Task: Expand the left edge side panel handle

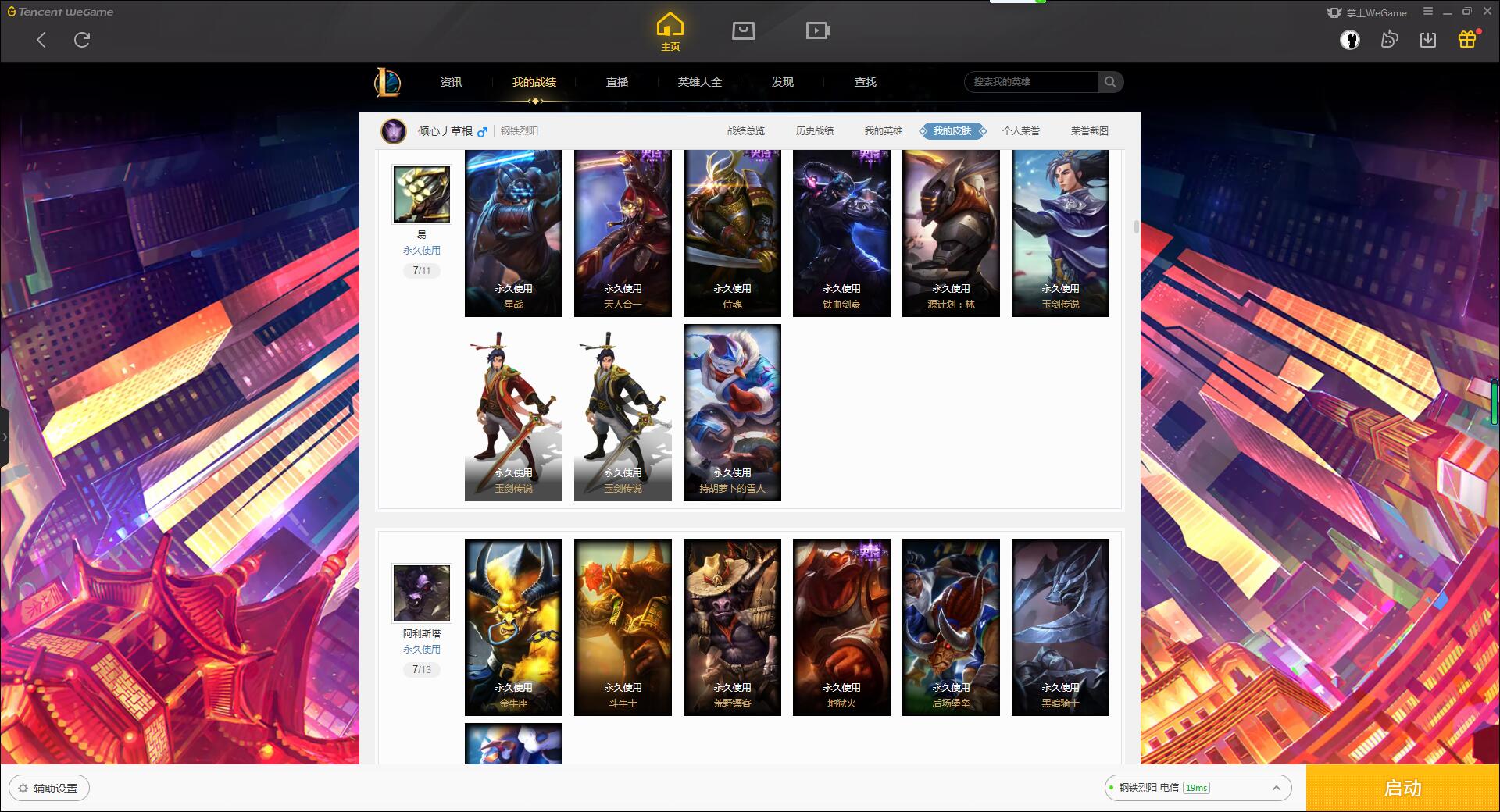Action: 5,437
